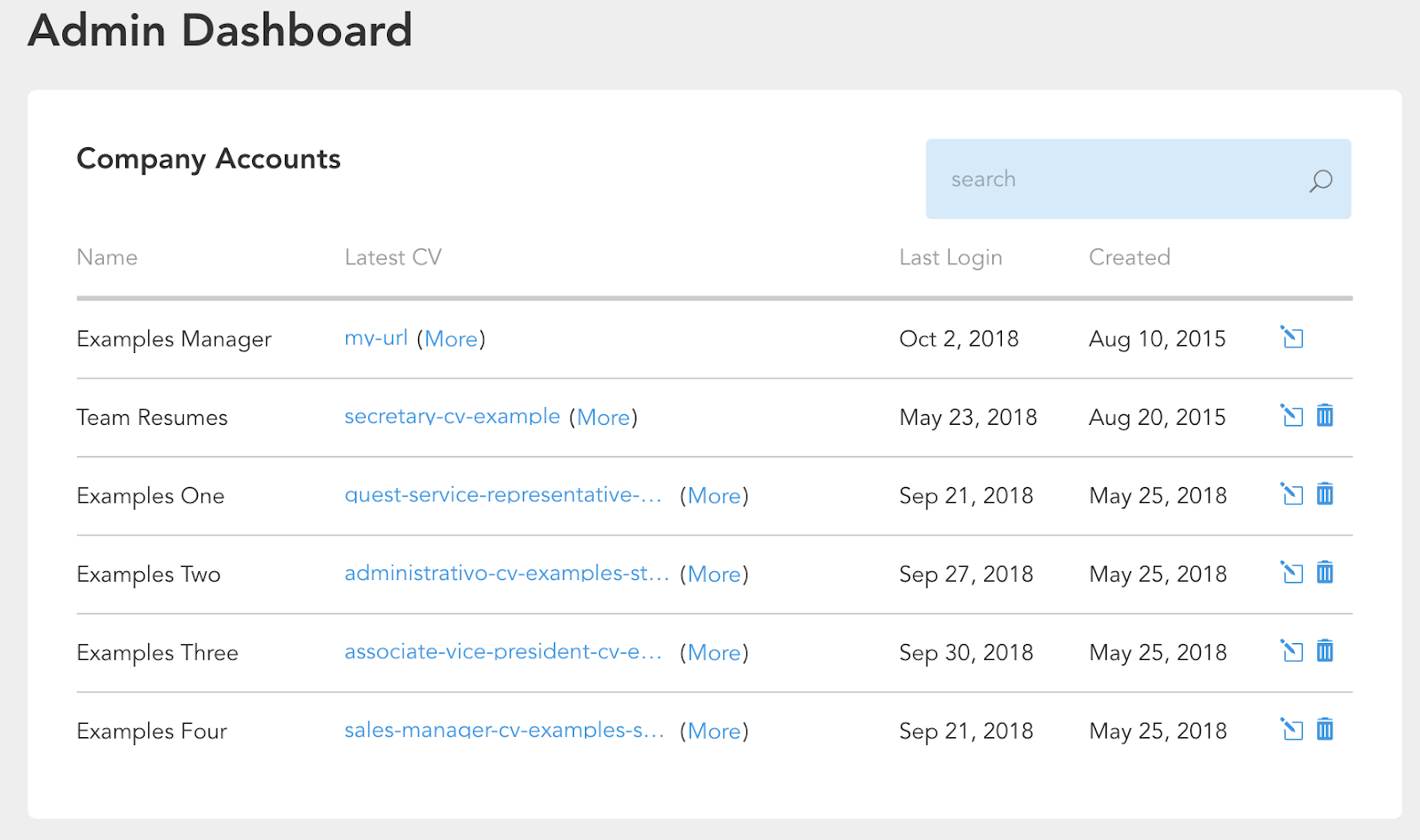Viewport: 1420px width, 840px height.
Task: Delete the Examples Four account
Action: point(1325,730)
